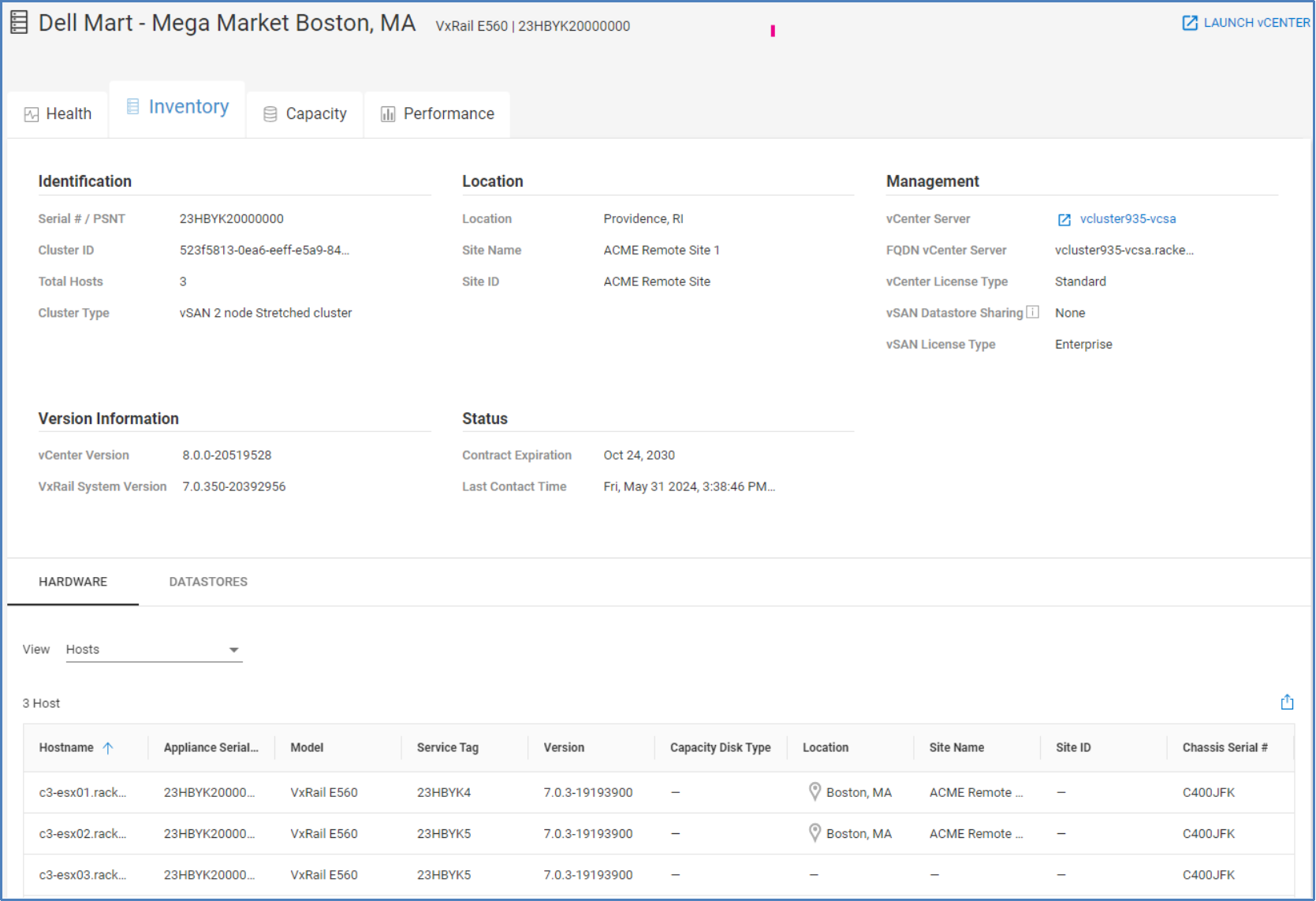Click the Hostname ascending sort arrow

[108, 748]
